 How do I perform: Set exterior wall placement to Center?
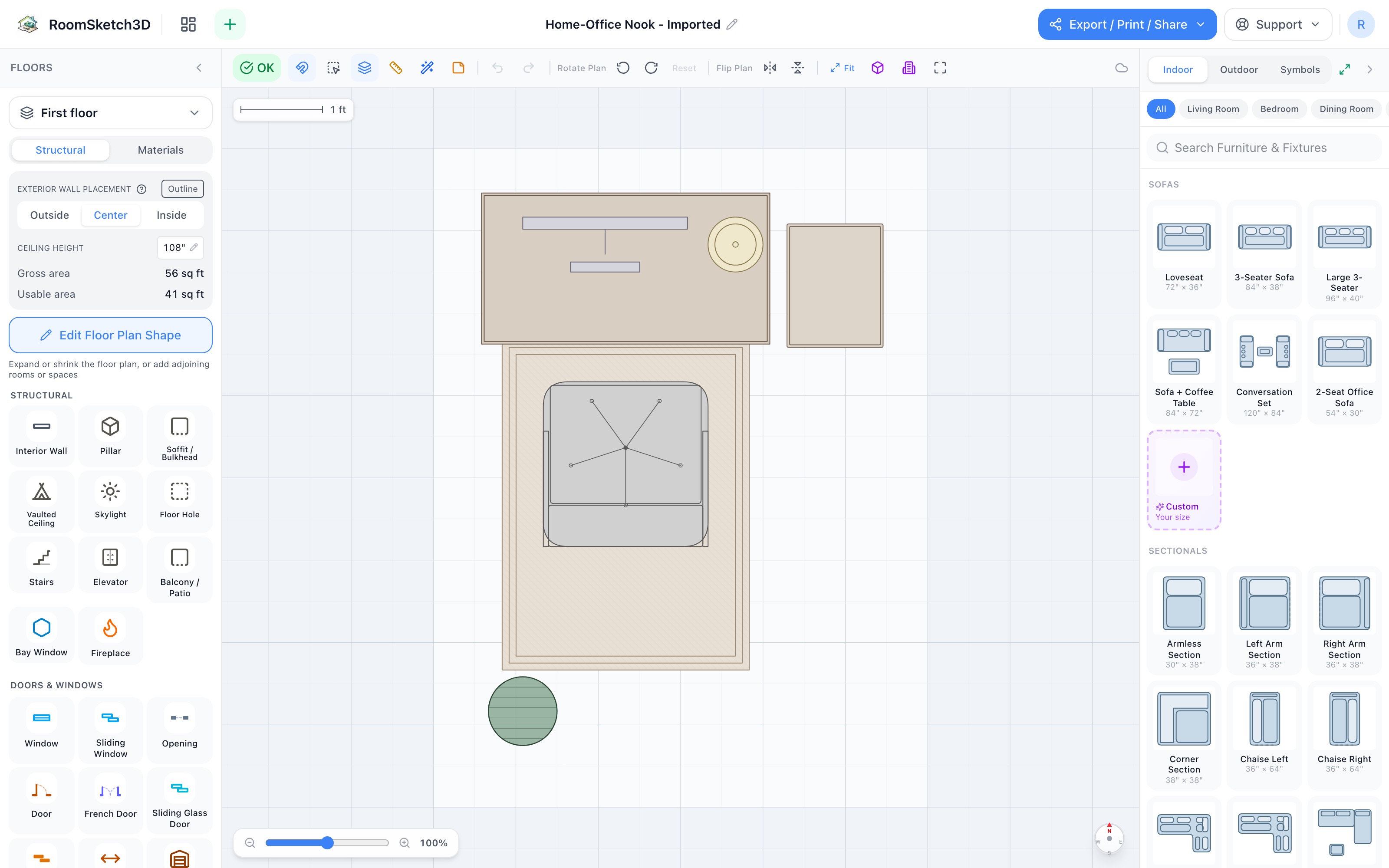coord(111,215)
